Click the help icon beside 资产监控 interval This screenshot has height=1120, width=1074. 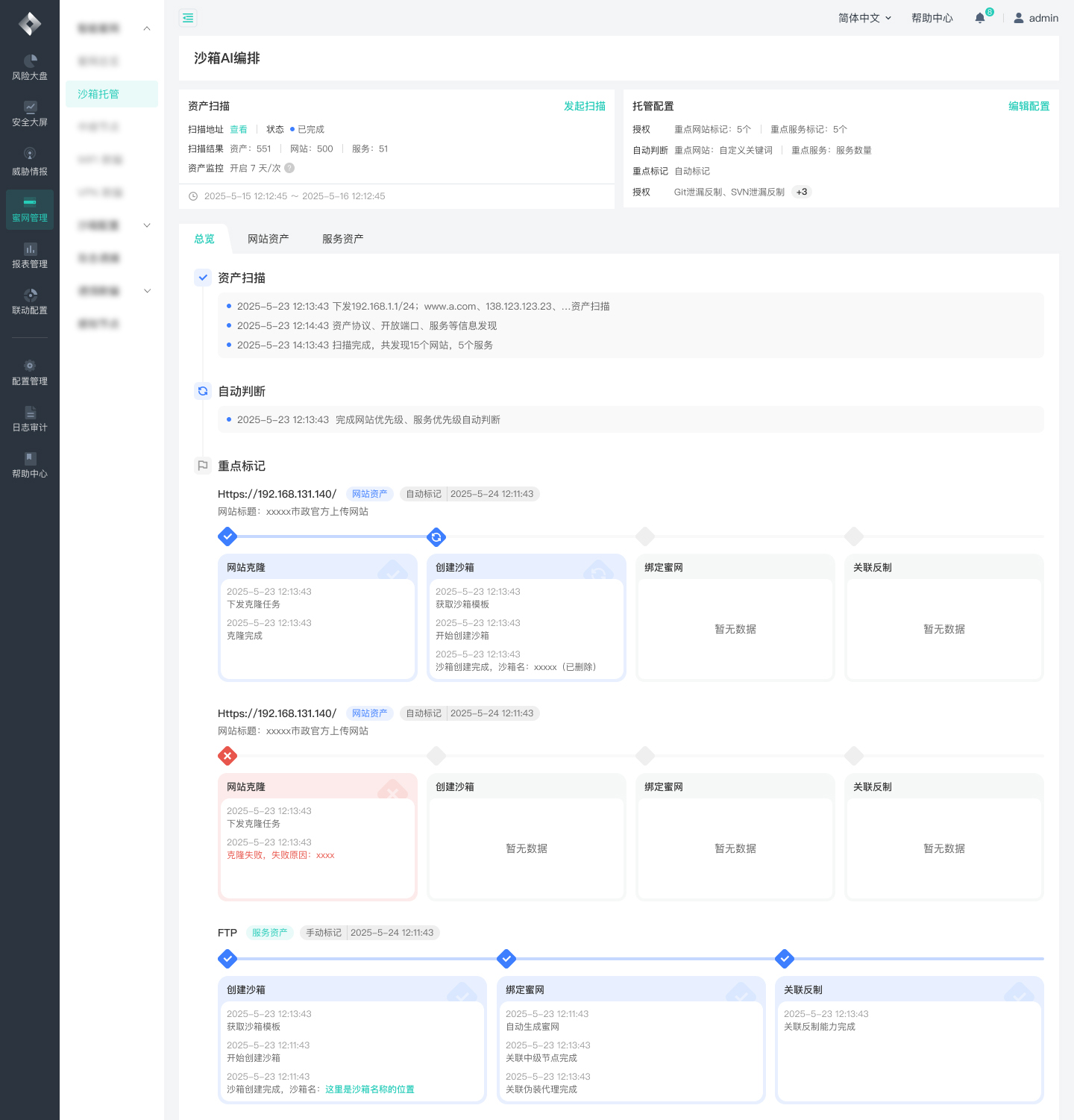(290, 168)
